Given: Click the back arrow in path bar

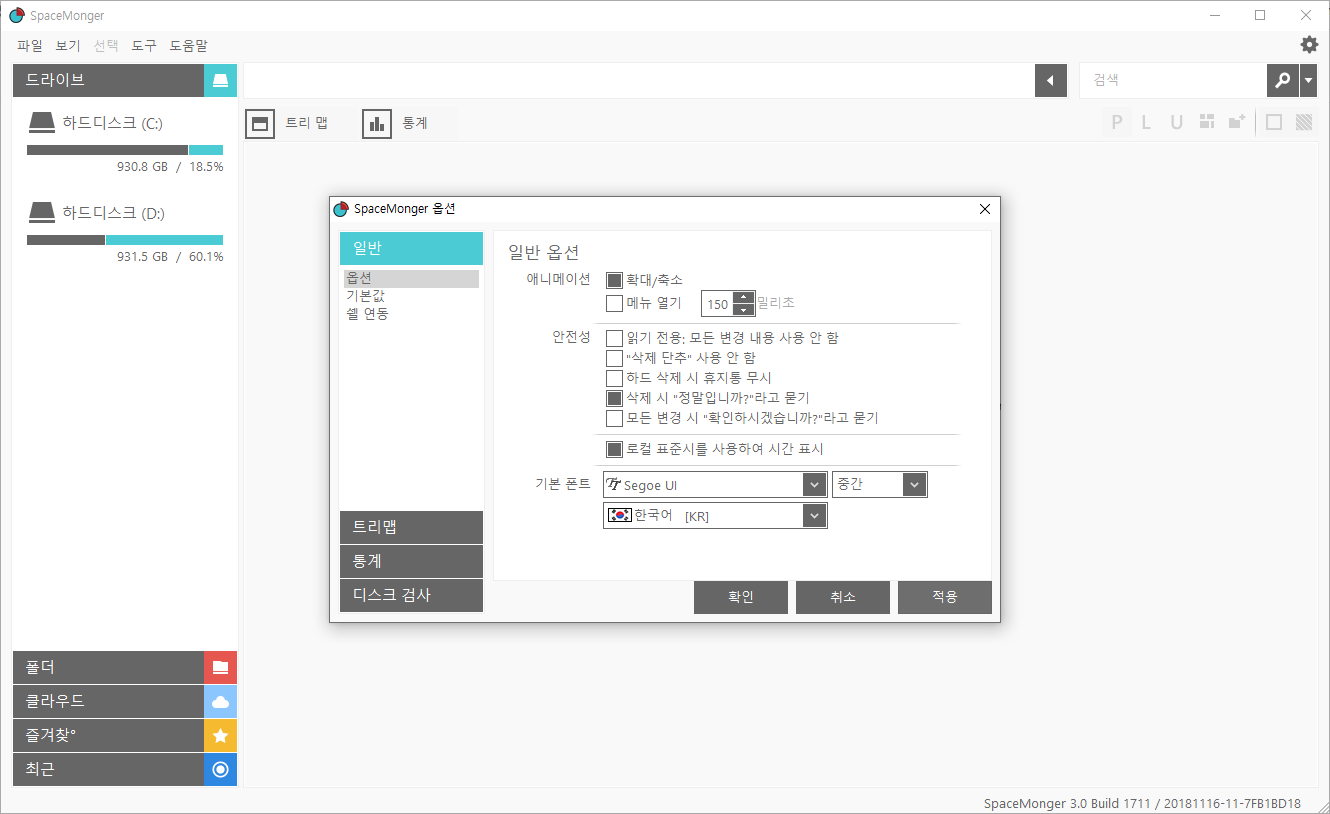Looking at the screenshot, I should (1051, 80).
